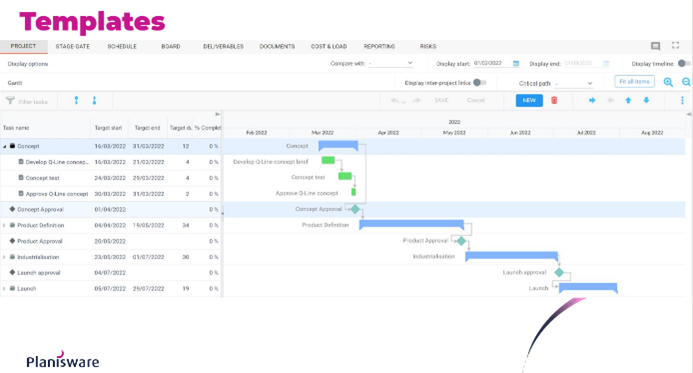Select the Product Definition summary bar
Viewport: 693px width, 373px height.
(x=411, y=225)
